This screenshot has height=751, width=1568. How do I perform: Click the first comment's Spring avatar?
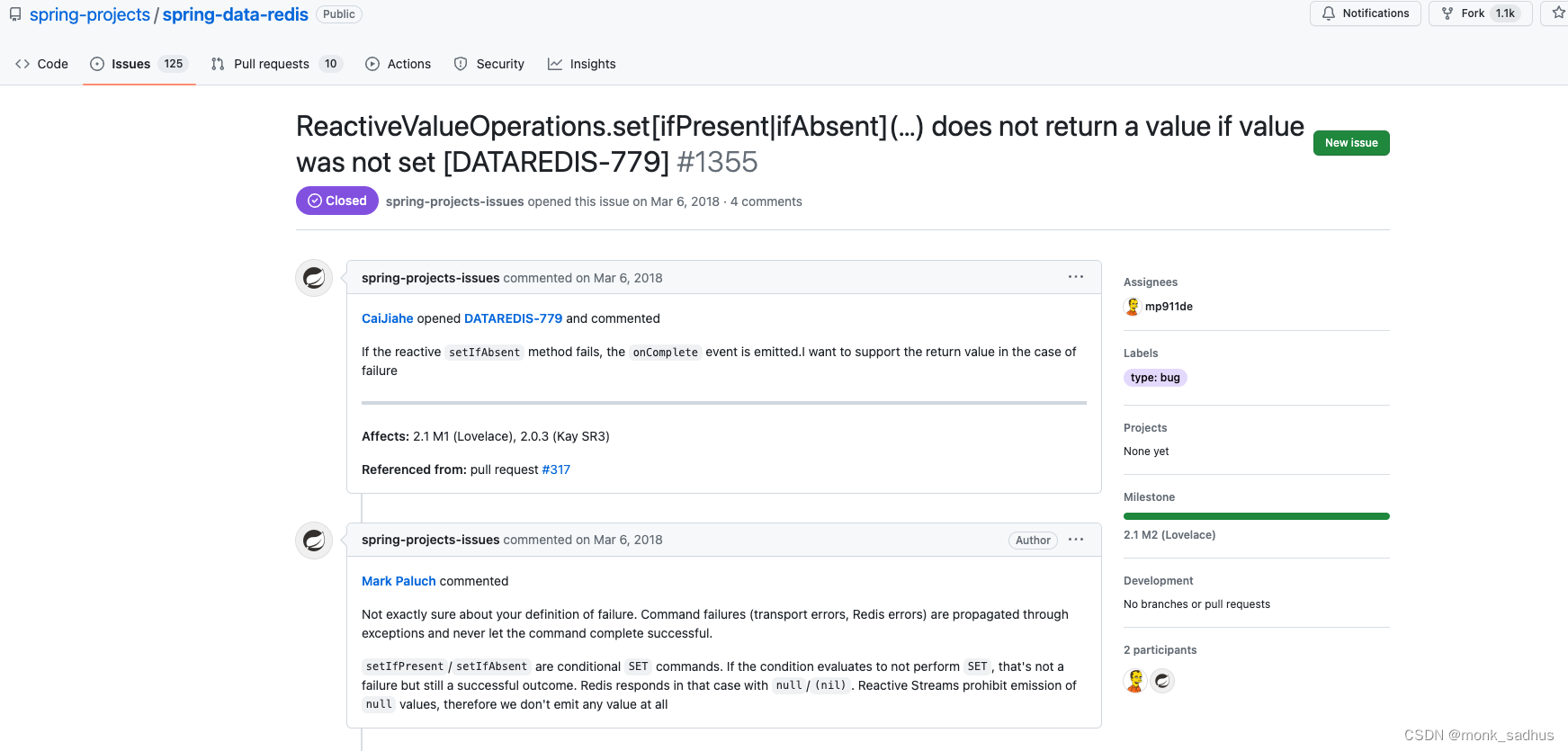point(314,278)
